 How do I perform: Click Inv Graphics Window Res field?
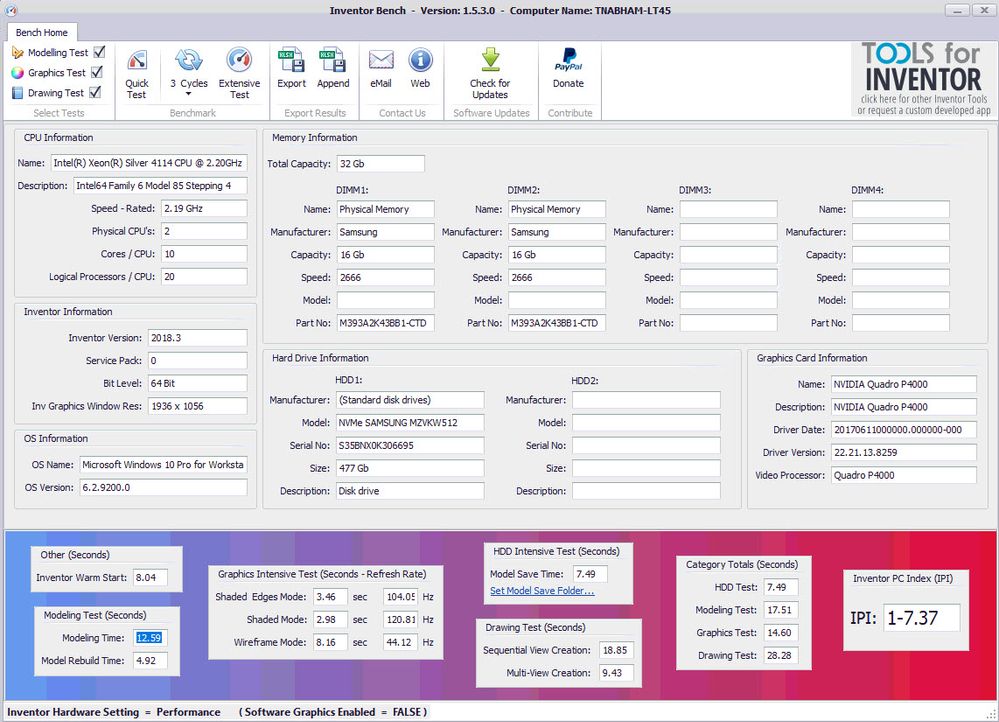pos(198,406)
